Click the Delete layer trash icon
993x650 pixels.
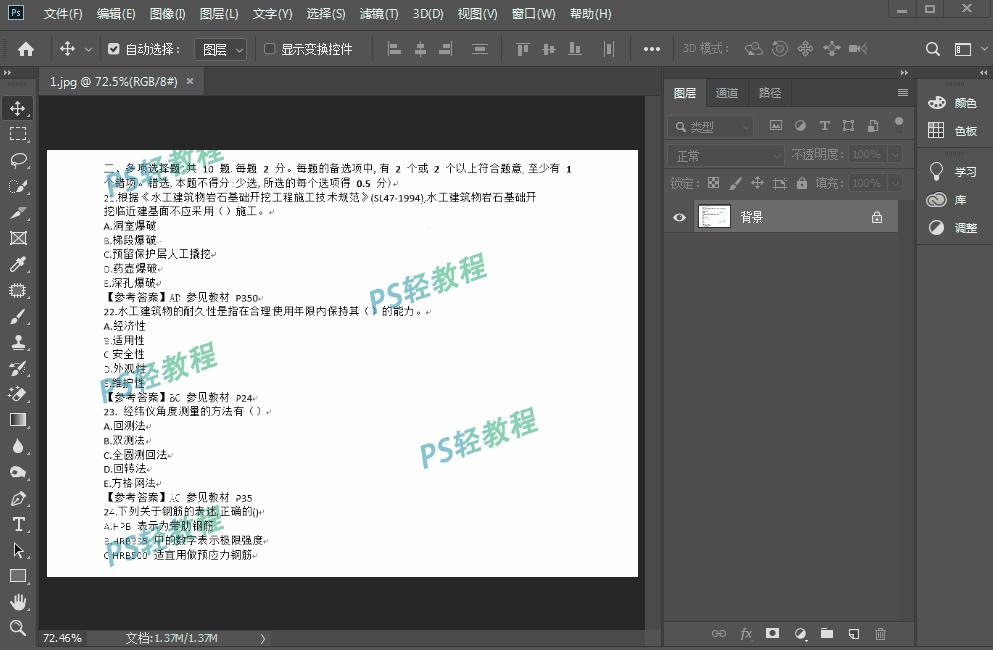[x=880, y=634]
